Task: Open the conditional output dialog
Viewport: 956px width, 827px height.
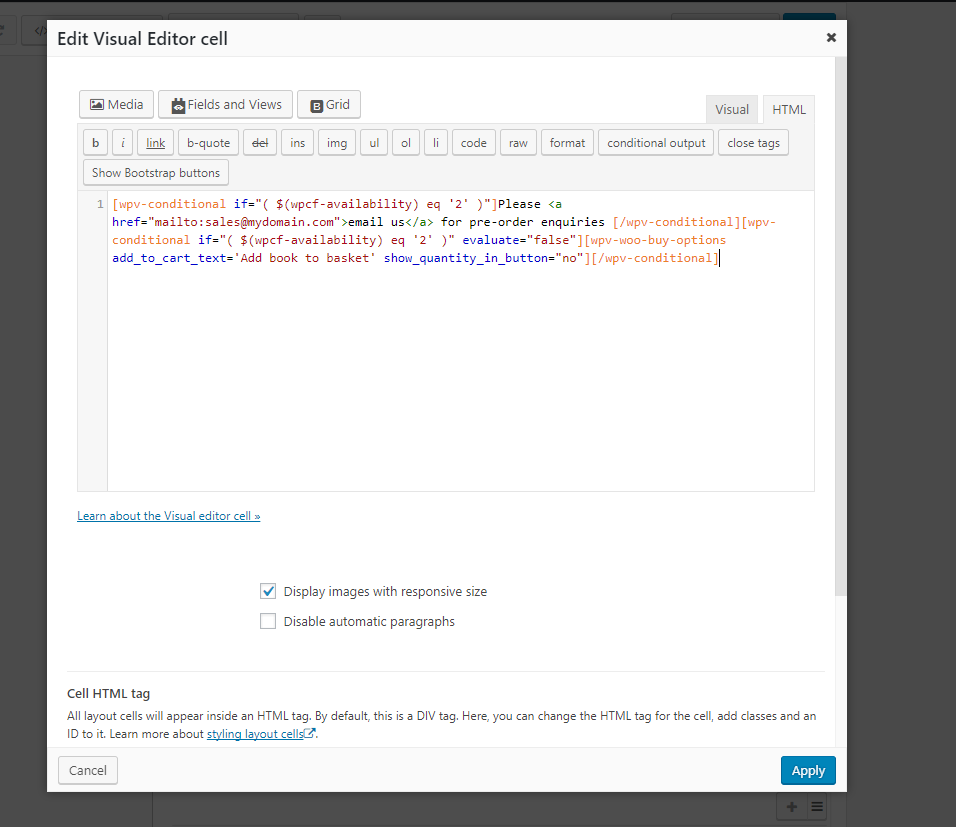Action: [656, 143]
